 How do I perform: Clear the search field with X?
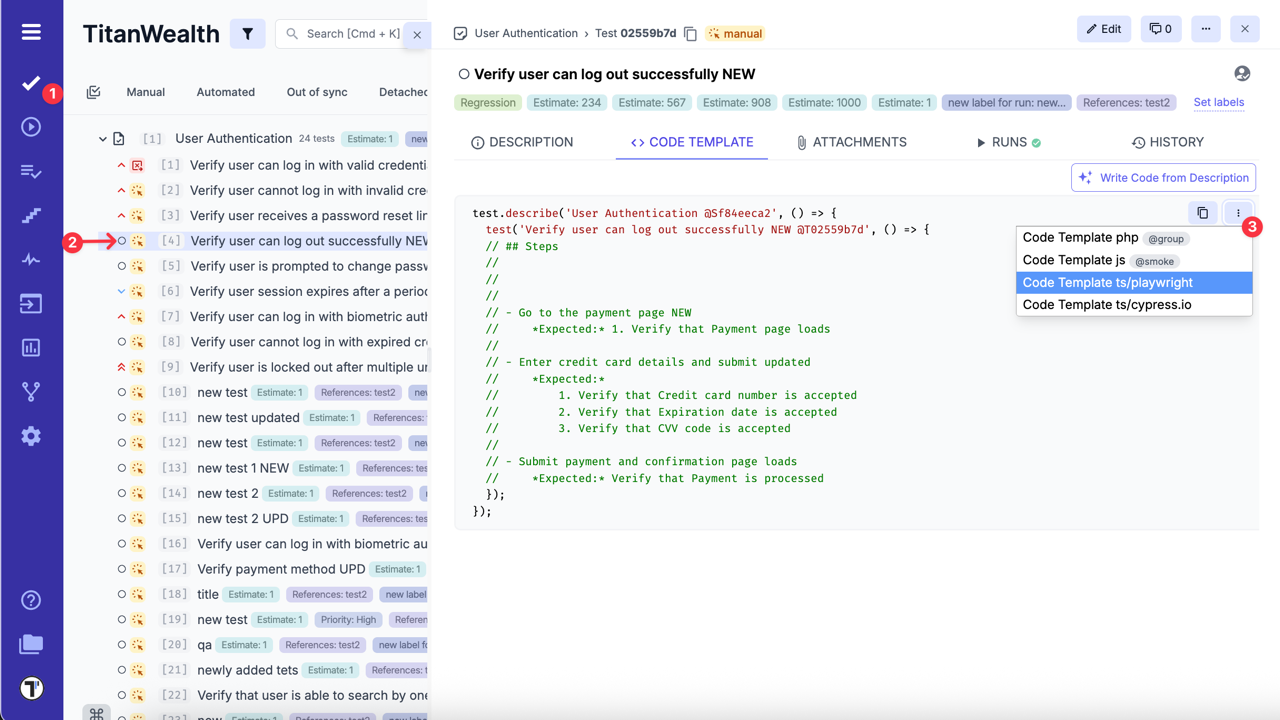click(x=417, y=34)
